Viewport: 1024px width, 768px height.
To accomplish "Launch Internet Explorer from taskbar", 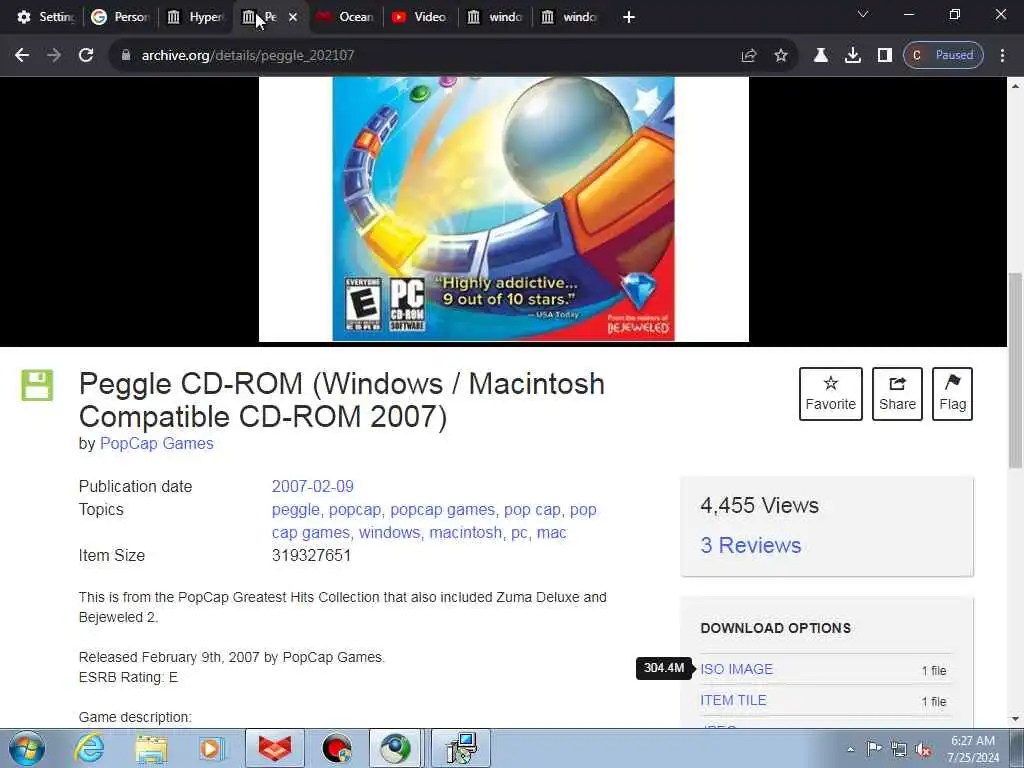I will click(89, 748).
